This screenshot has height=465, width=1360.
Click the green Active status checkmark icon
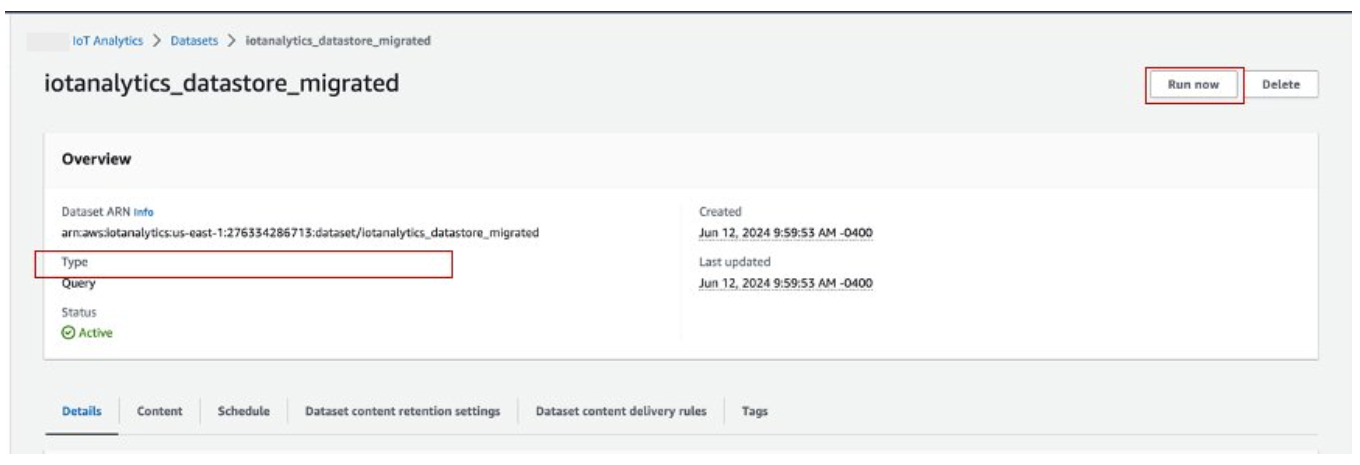click(x=68, y=333)
